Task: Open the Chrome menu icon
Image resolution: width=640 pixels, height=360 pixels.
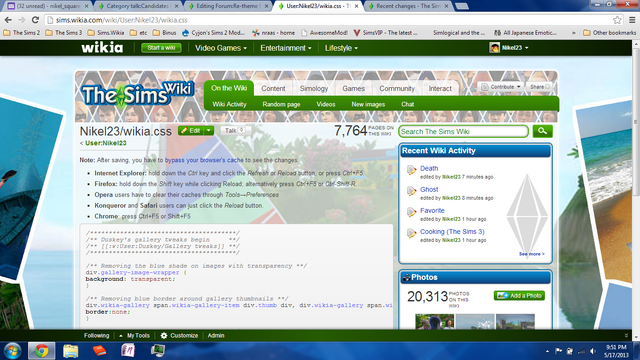Action: (x=632, y=20)
